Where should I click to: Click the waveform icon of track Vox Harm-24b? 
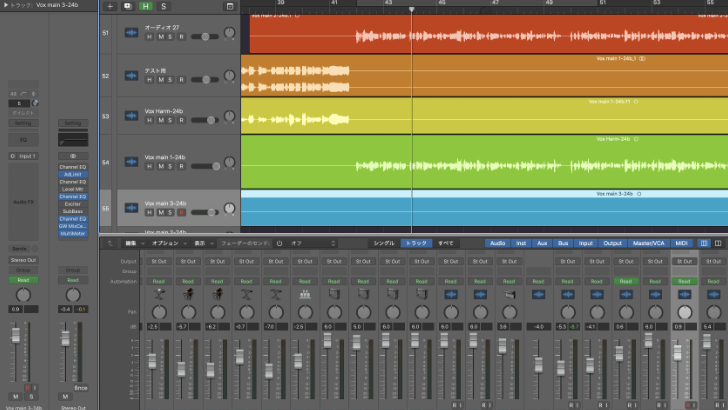click(x=131, y=116)
